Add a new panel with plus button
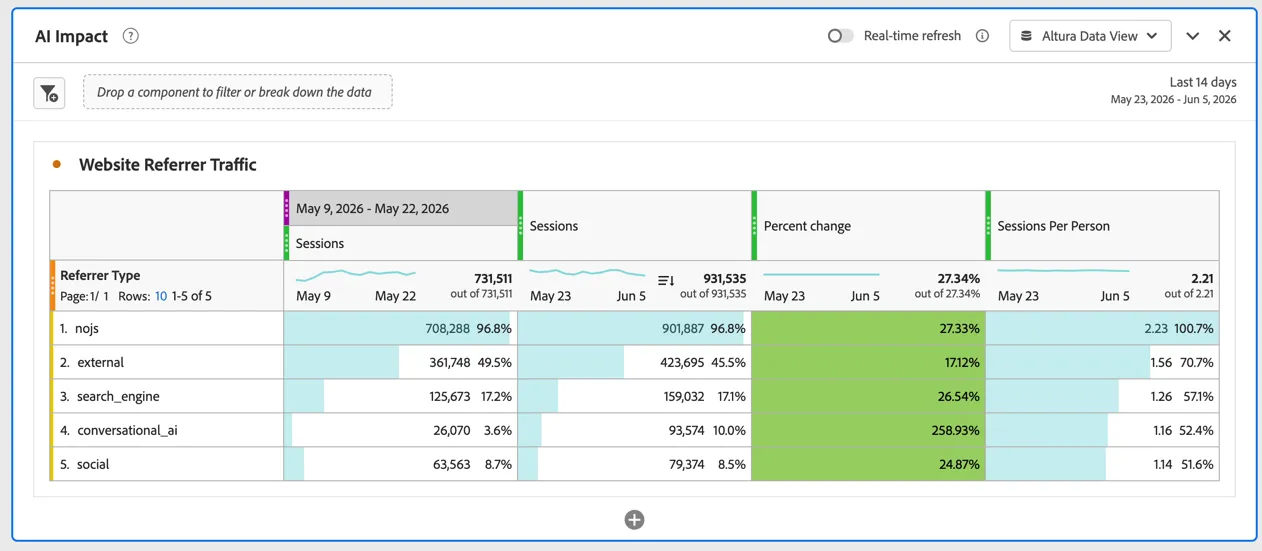 634,520
